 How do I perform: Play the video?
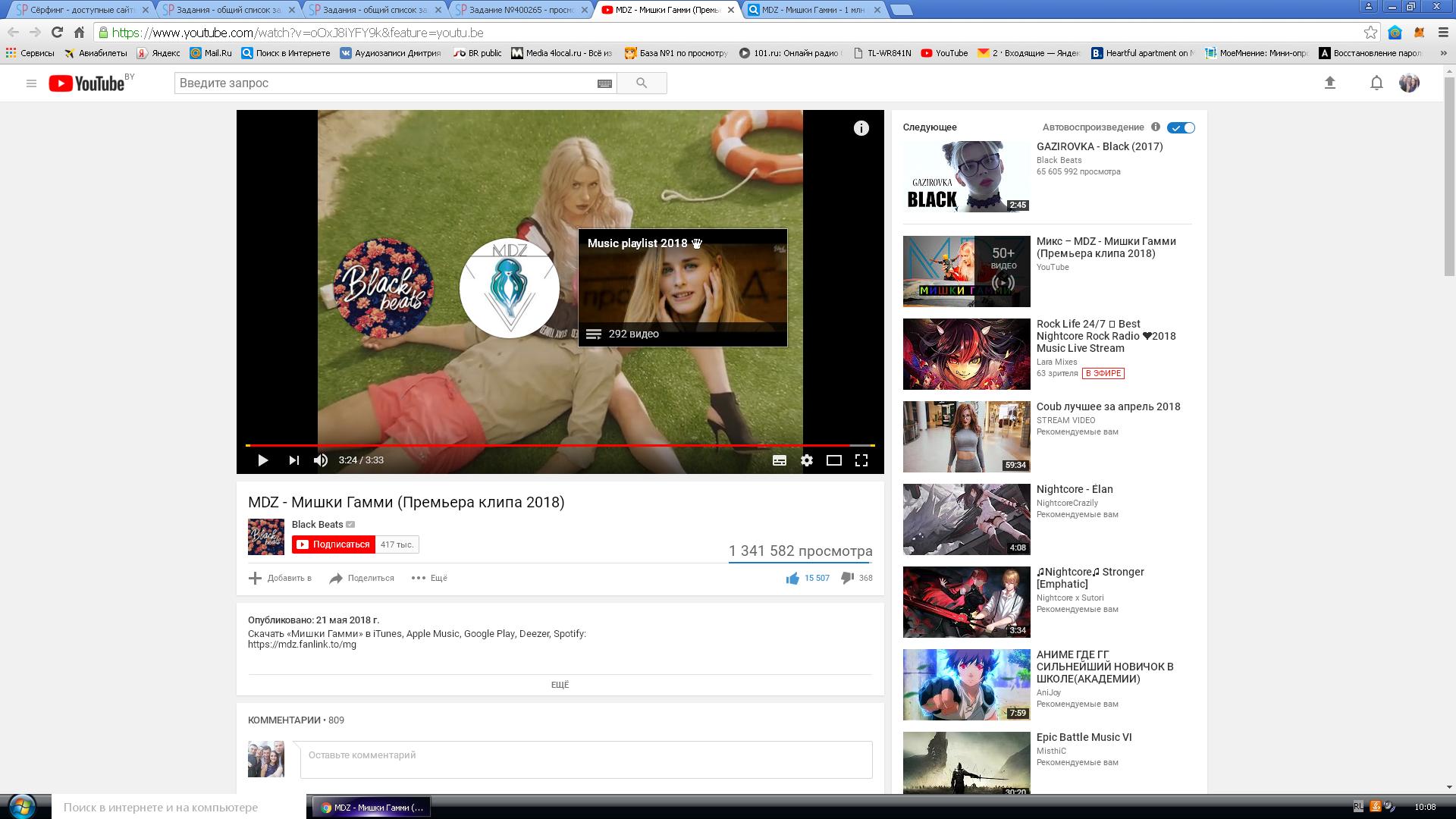point(262,460)
